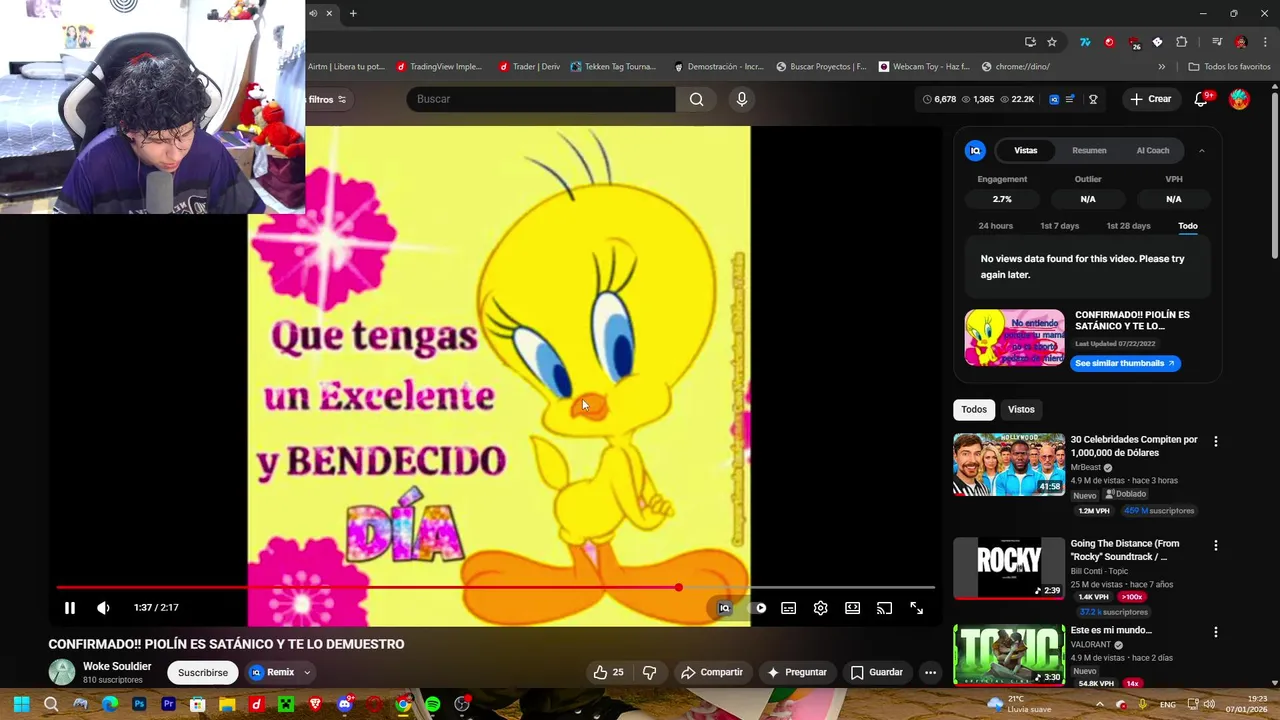
Task: Enter full screen mode
Action: (916, 608)
